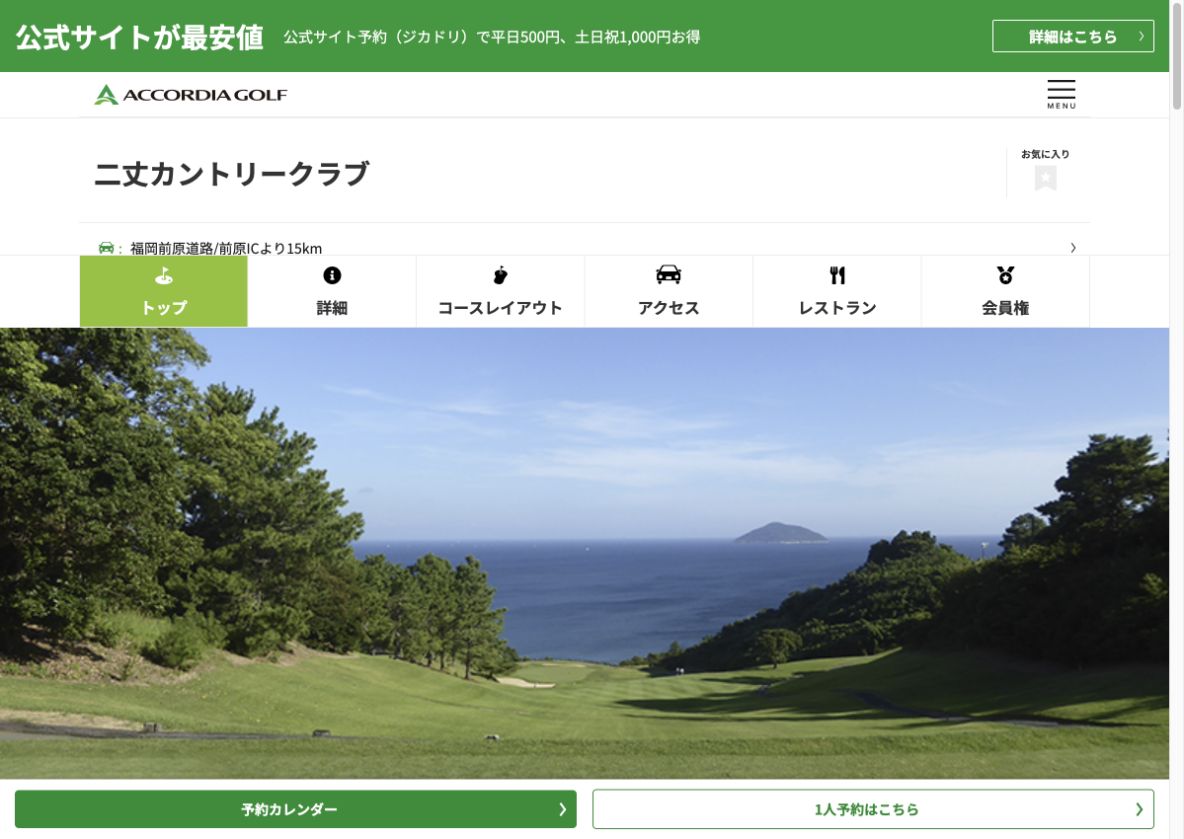
Task: Click the info circle icon above 詳細
Action: pos(331,276)
